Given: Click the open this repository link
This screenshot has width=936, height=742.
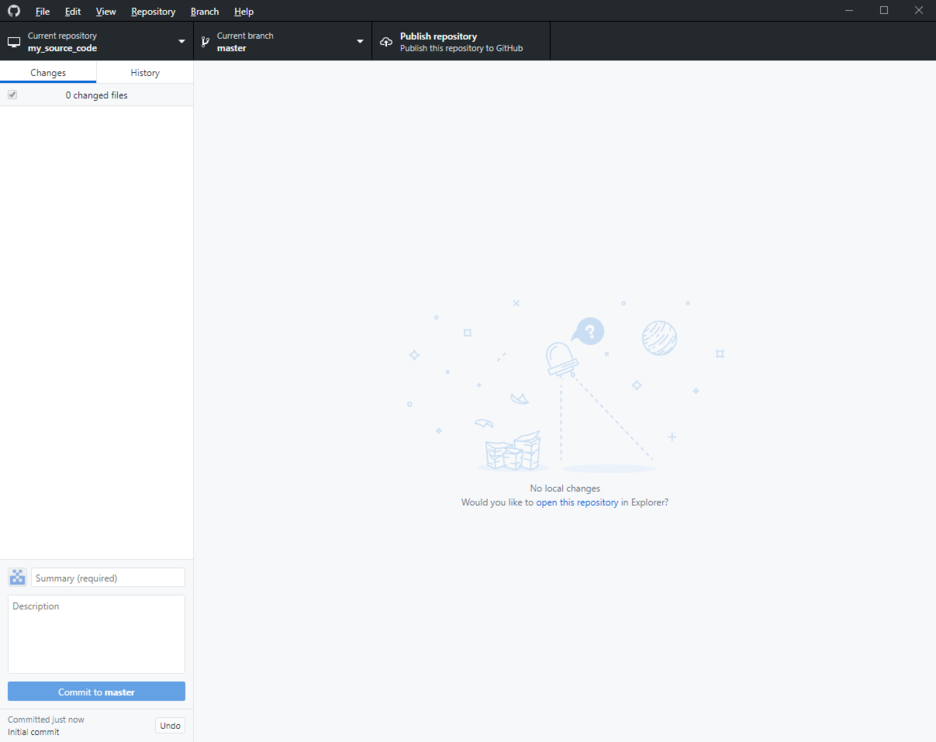Looking at the screenshot, I should click(577, 502).
